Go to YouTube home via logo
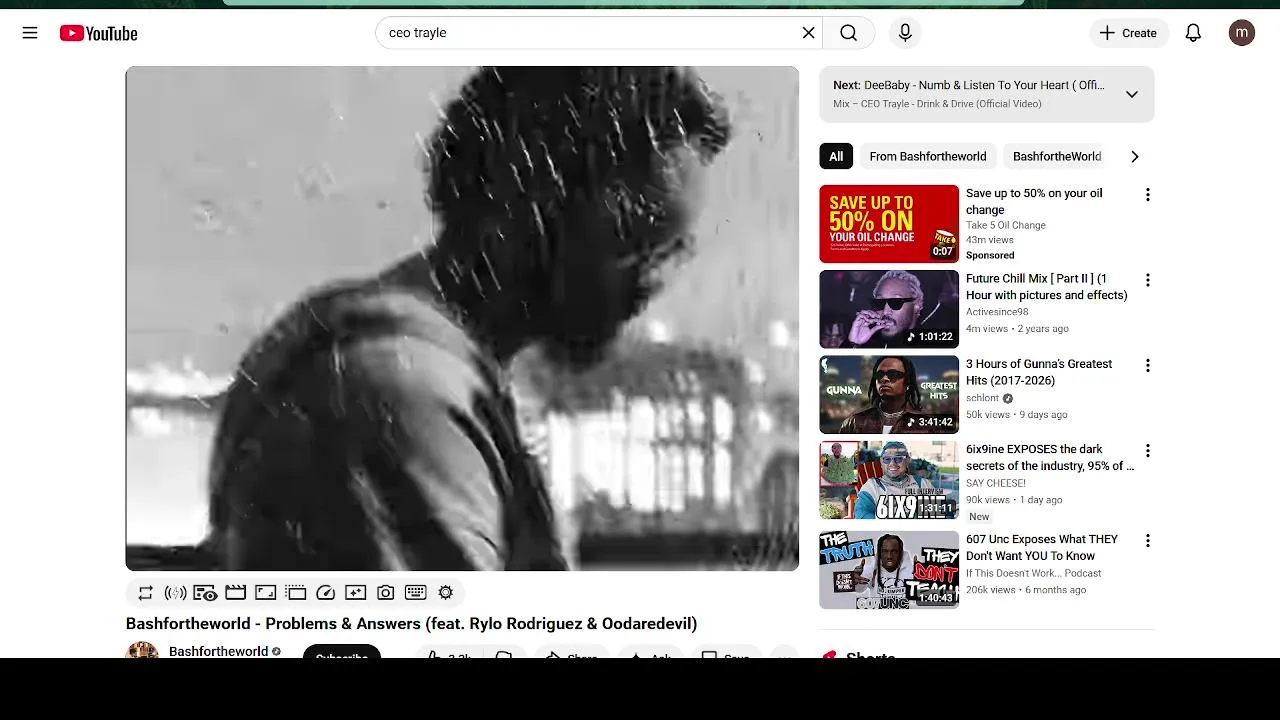Viewport: 1280px width, 720px height. coord(98,33)
